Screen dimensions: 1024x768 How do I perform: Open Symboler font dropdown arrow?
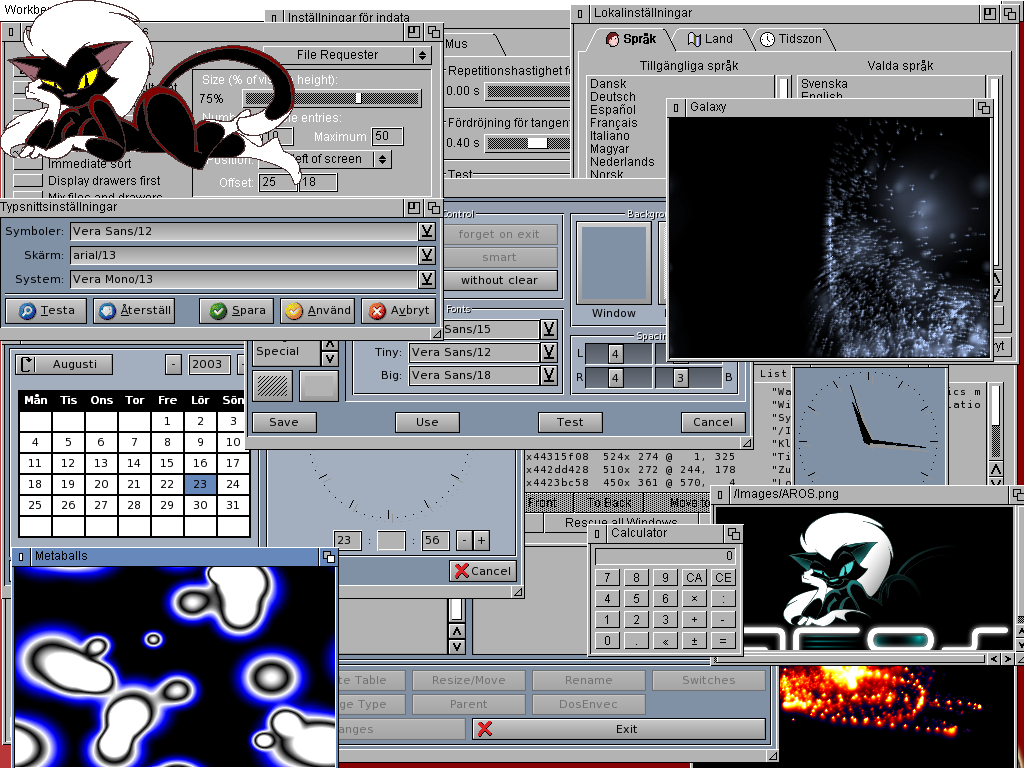point(426,231)
